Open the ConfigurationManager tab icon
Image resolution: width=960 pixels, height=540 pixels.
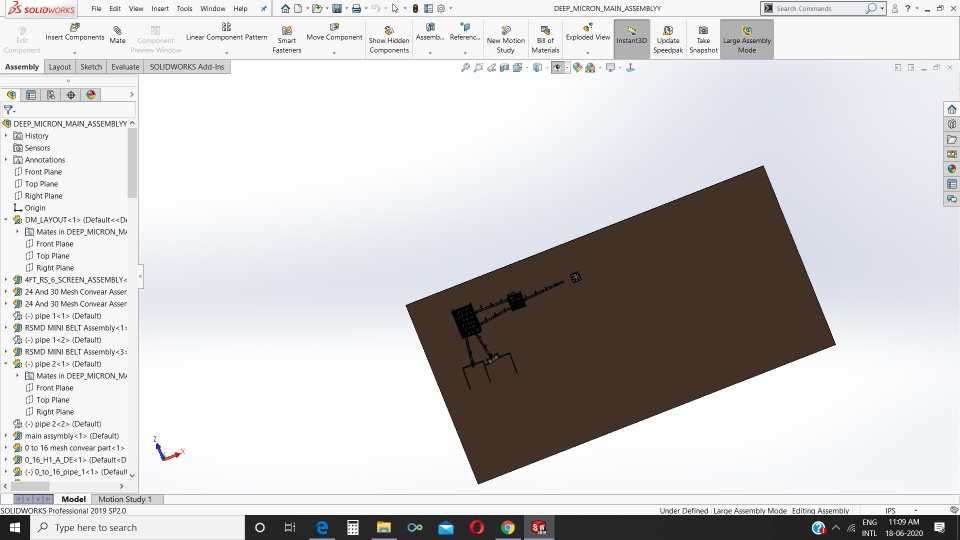[x=51, y=95]
